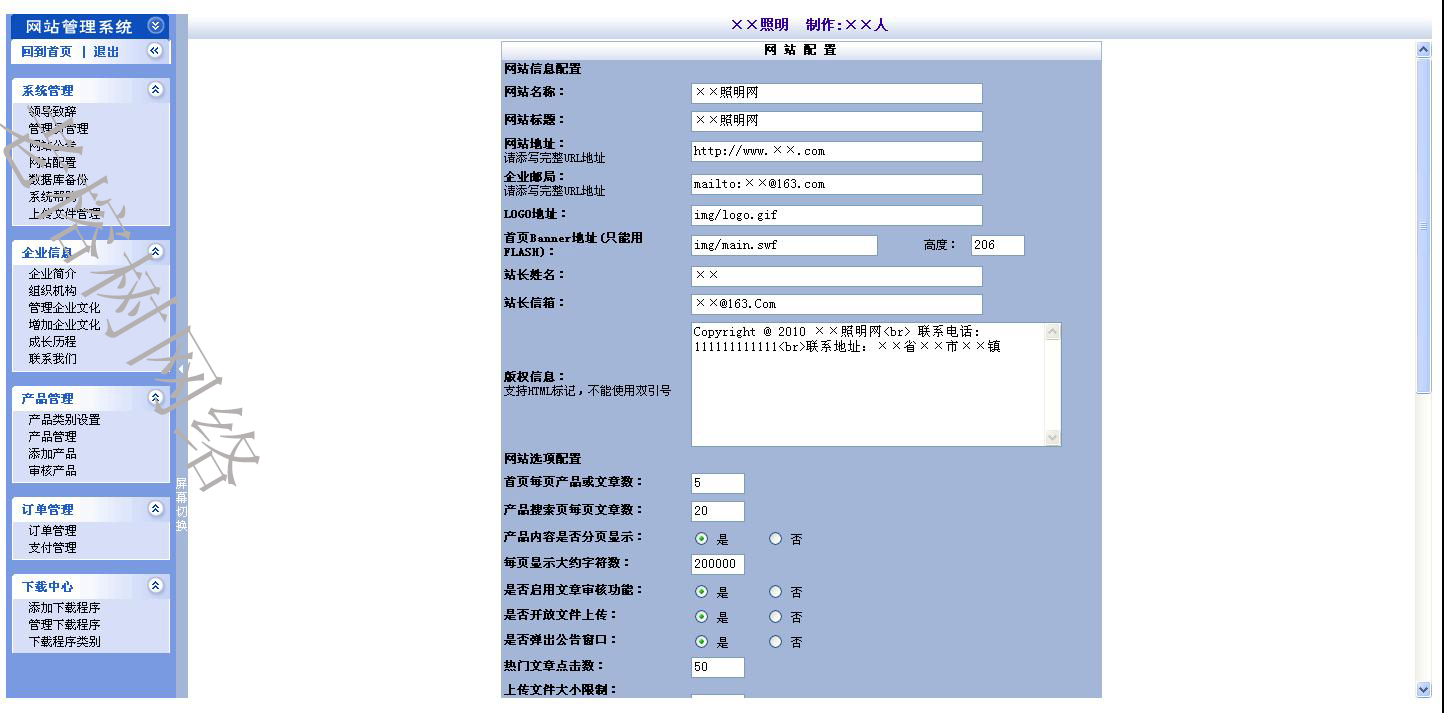1444x713 pixels.
Task: Focus the 站长姓名 input field
Action: pos(837,276)
